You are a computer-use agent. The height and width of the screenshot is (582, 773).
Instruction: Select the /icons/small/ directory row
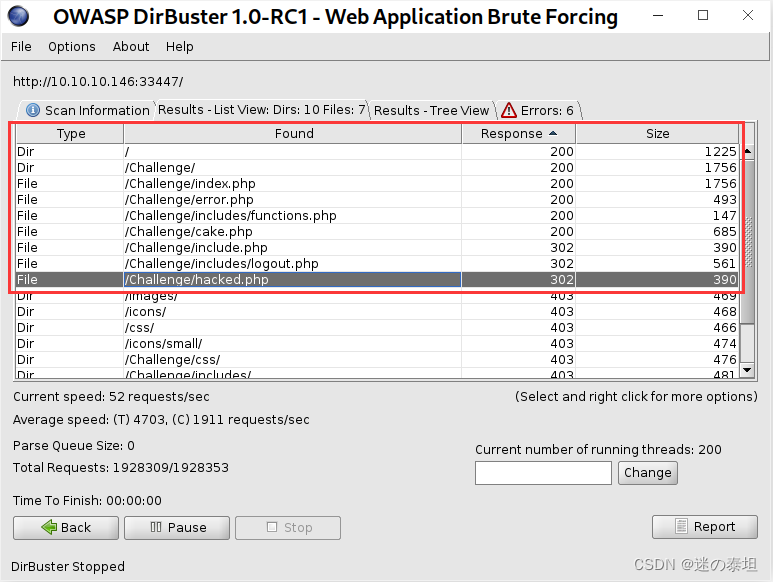pyautogui.click(x=377, y=343)
